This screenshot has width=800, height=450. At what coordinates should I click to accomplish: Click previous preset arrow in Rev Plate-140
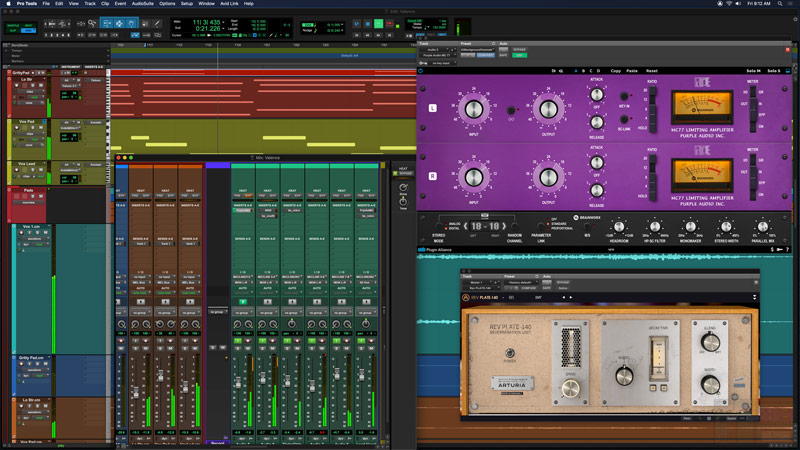click(564, 297)
